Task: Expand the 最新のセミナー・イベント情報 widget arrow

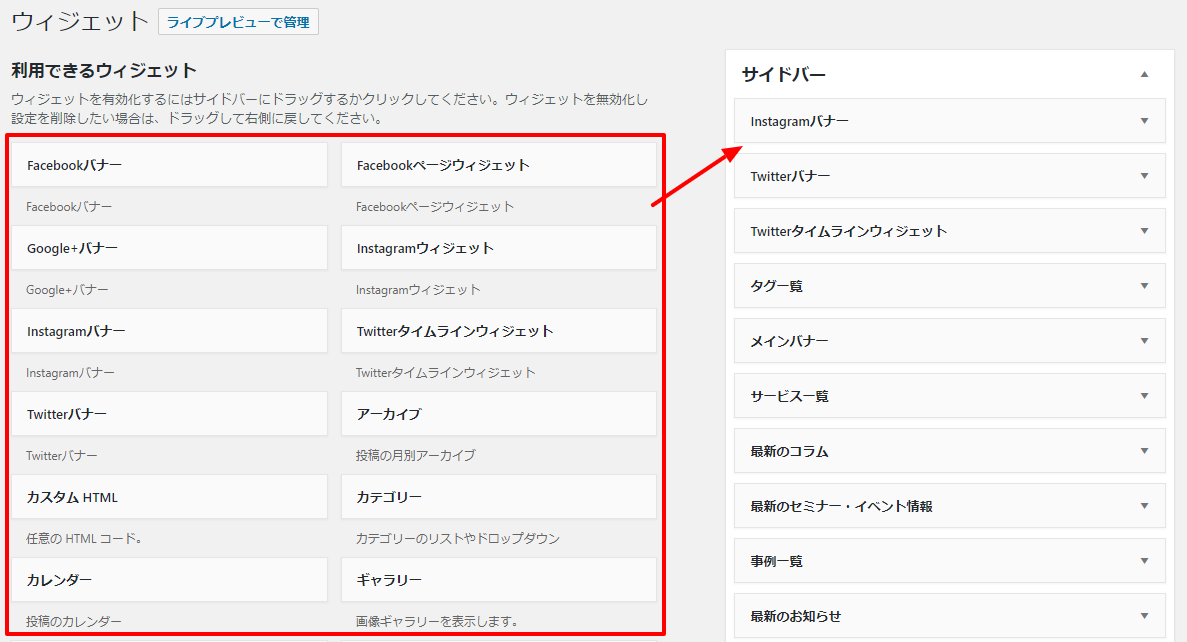Action: click(x=1145, y=506)
